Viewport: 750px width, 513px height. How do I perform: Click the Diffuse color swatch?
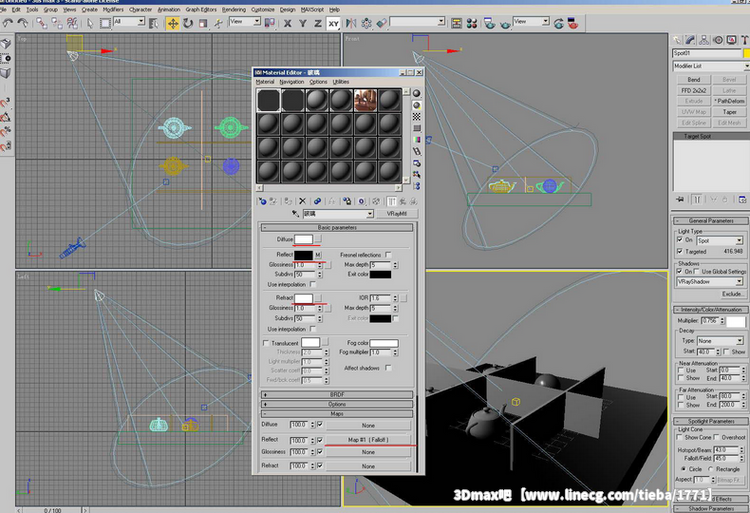tap(303, 239)
